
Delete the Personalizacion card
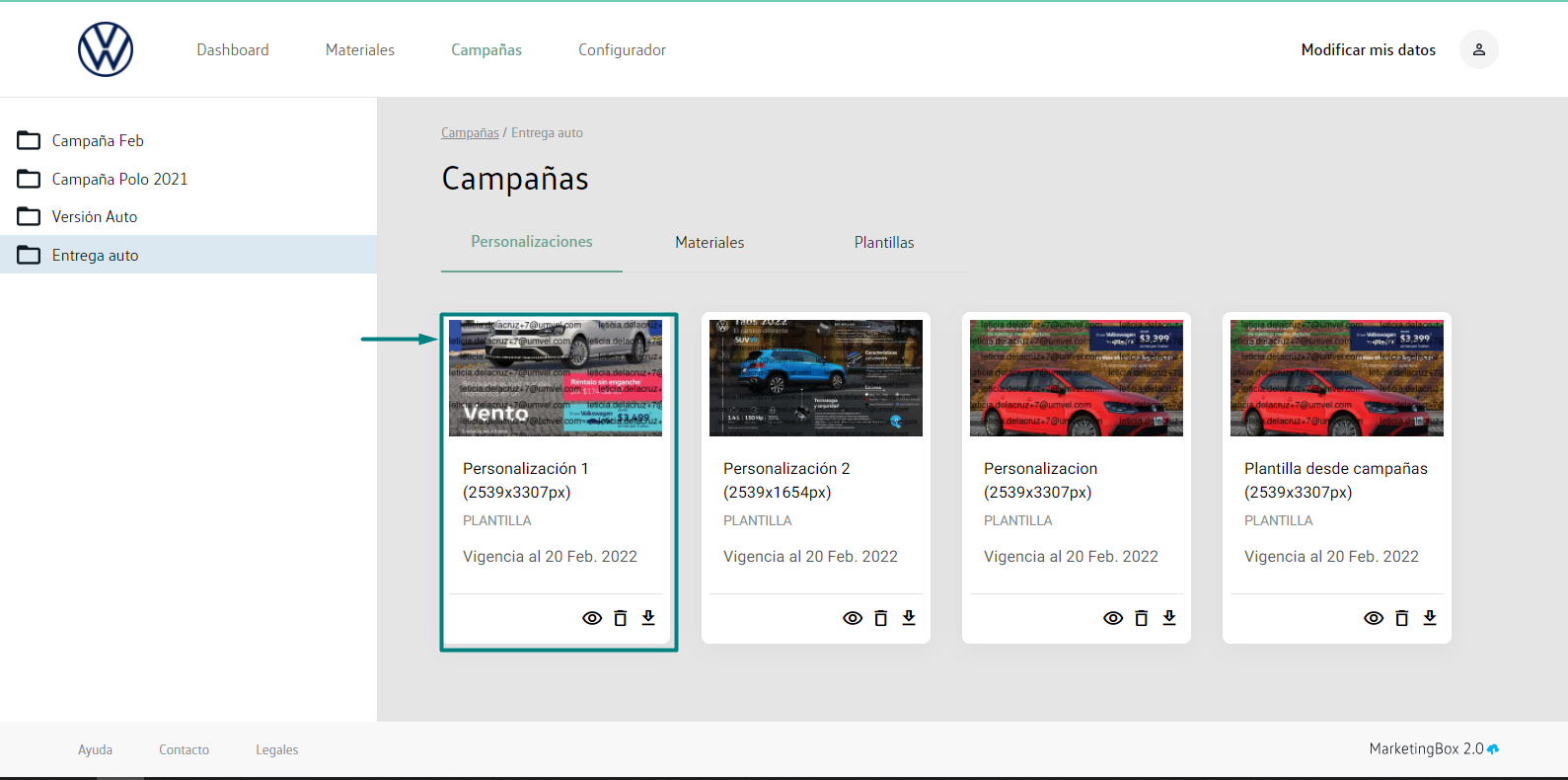coord(1142,618)
